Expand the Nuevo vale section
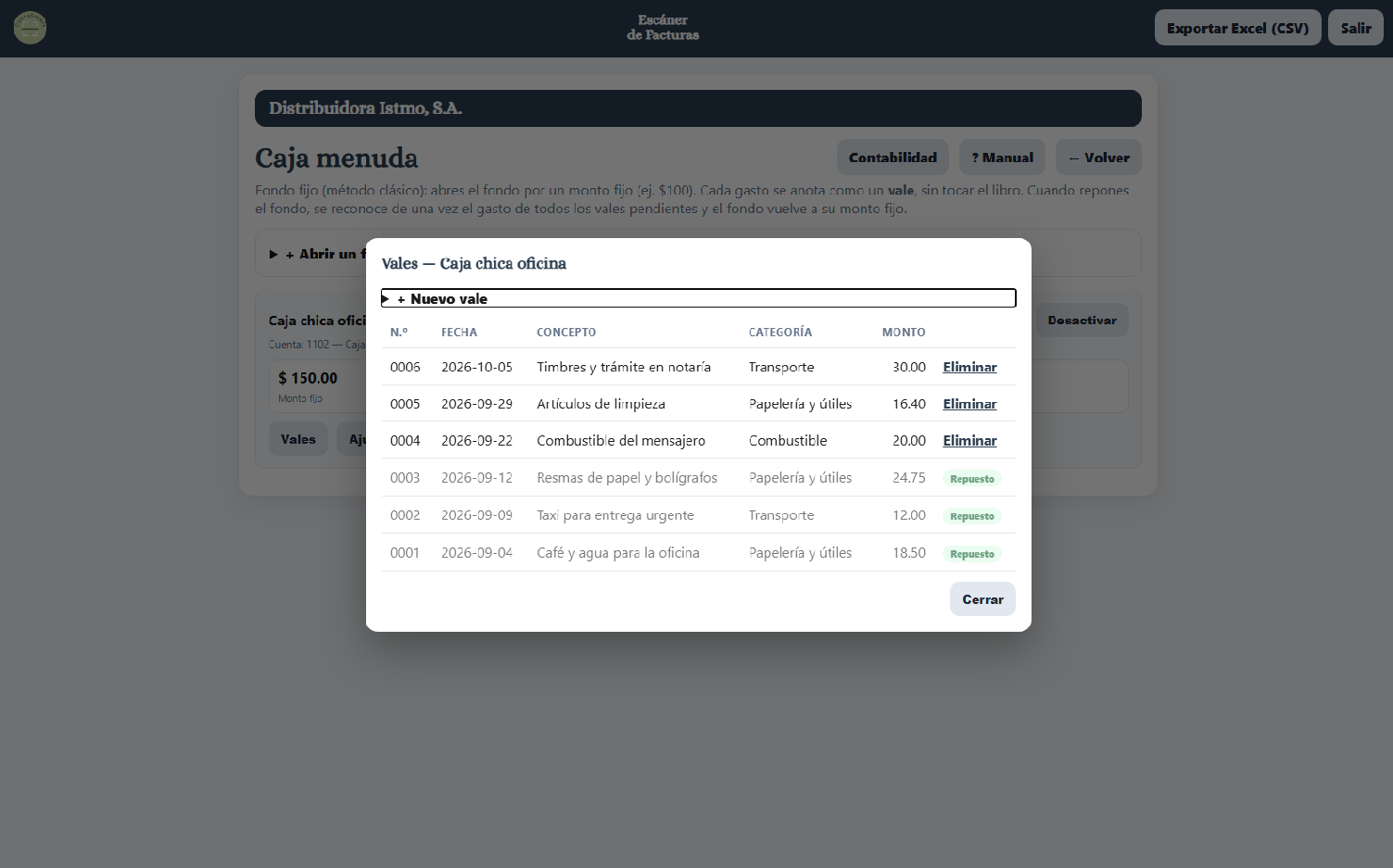The image size is (1393, 868). (x=698, y=298)
